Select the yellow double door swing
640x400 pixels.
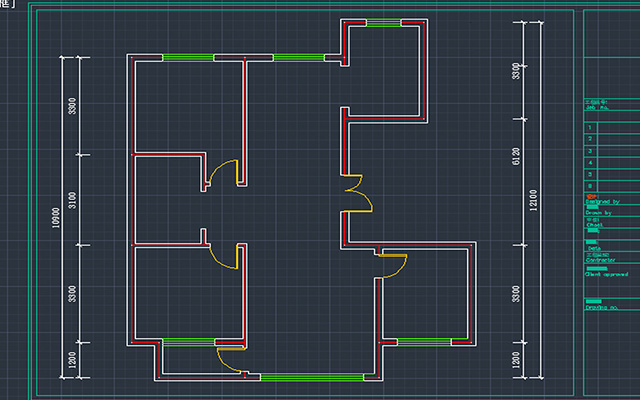(x=358, y=193)
